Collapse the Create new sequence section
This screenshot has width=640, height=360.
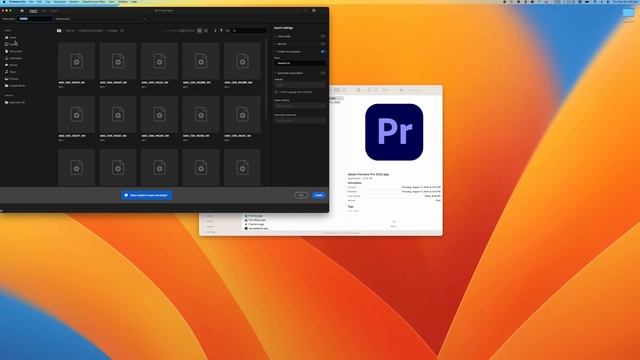point(275,52)
